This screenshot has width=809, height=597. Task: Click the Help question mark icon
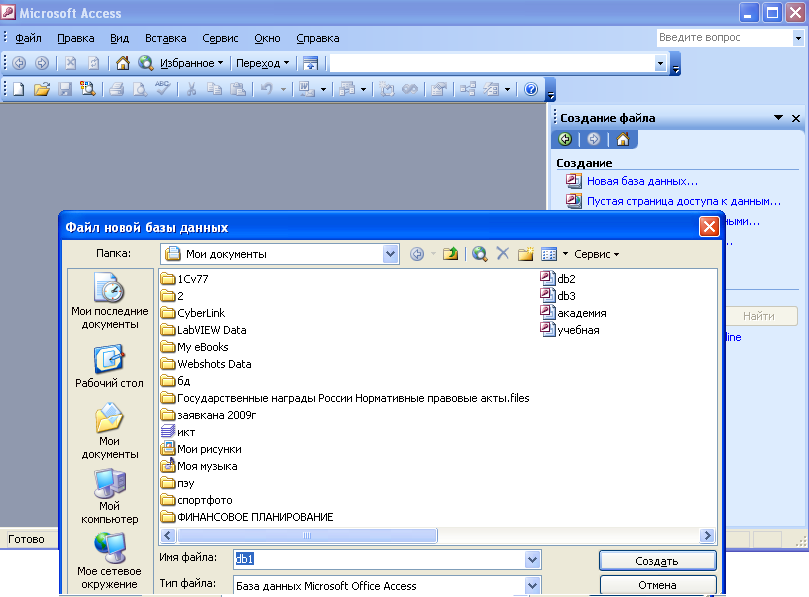pyautogui.click(x=530, y=89)
